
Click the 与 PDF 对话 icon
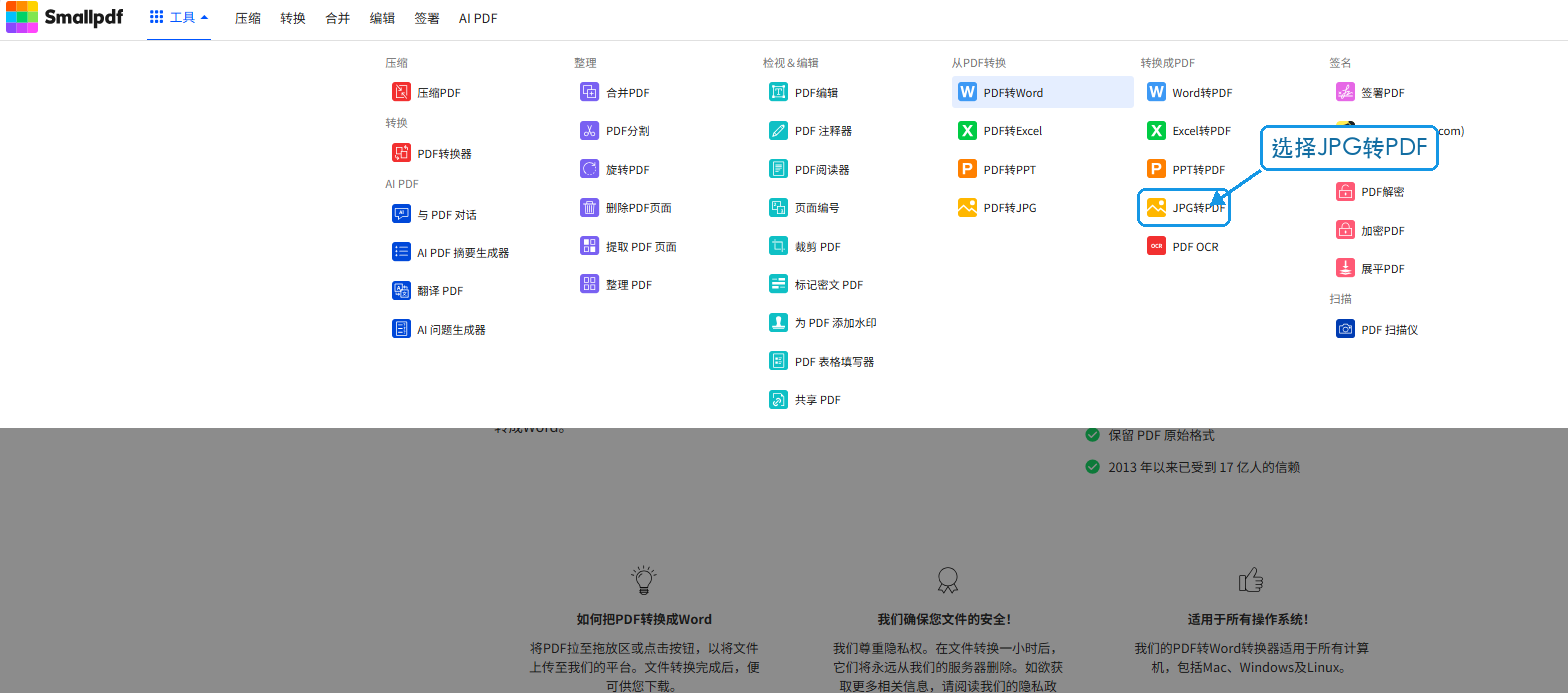[x=401, y=214]
